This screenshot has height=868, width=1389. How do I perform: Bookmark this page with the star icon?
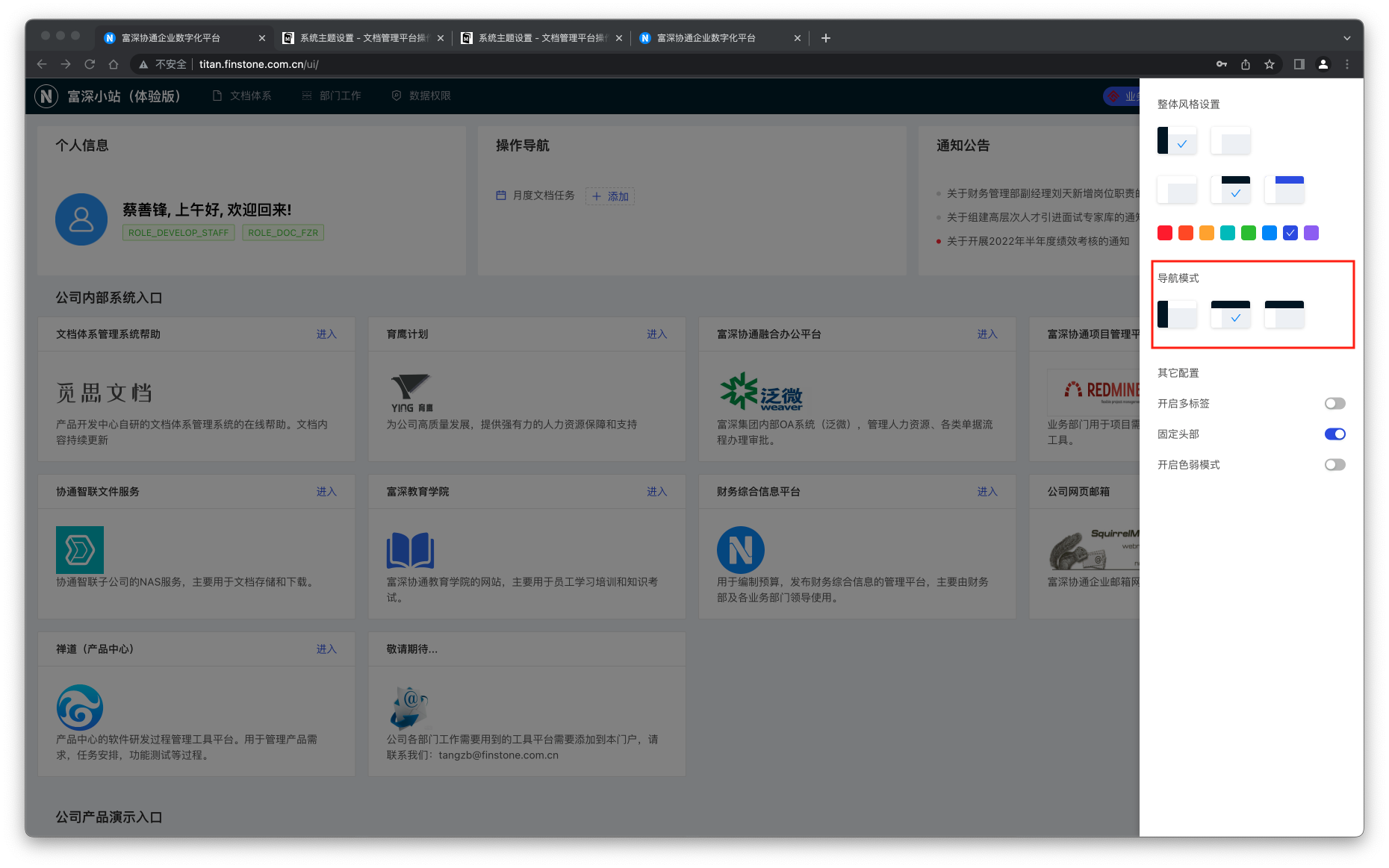click(x=1270, y=64)
